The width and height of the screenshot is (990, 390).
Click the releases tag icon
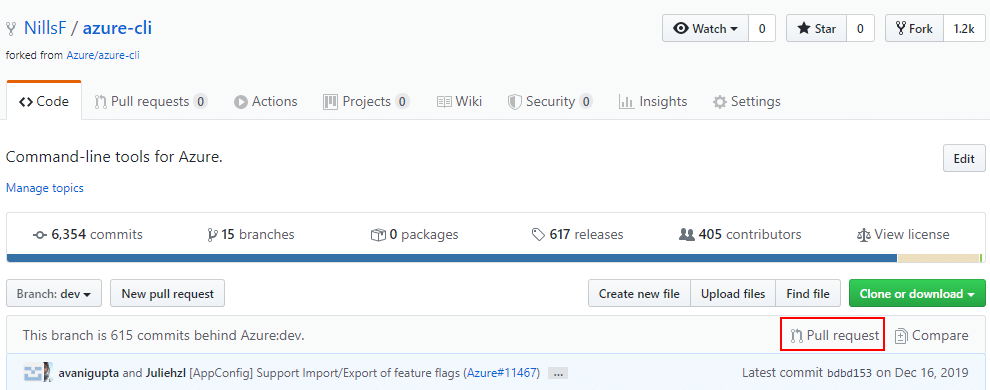539,235
